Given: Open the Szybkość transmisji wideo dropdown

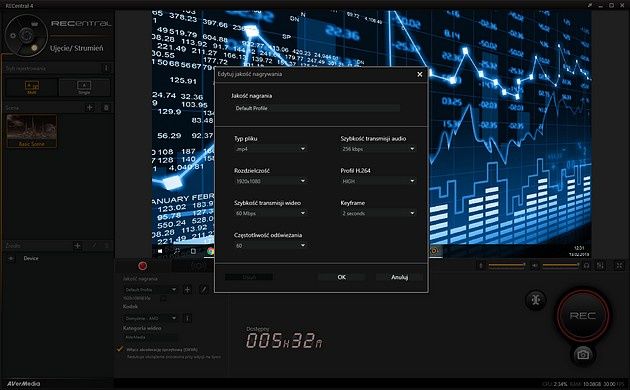Looking at the screenshot, I should pos(270,213).
